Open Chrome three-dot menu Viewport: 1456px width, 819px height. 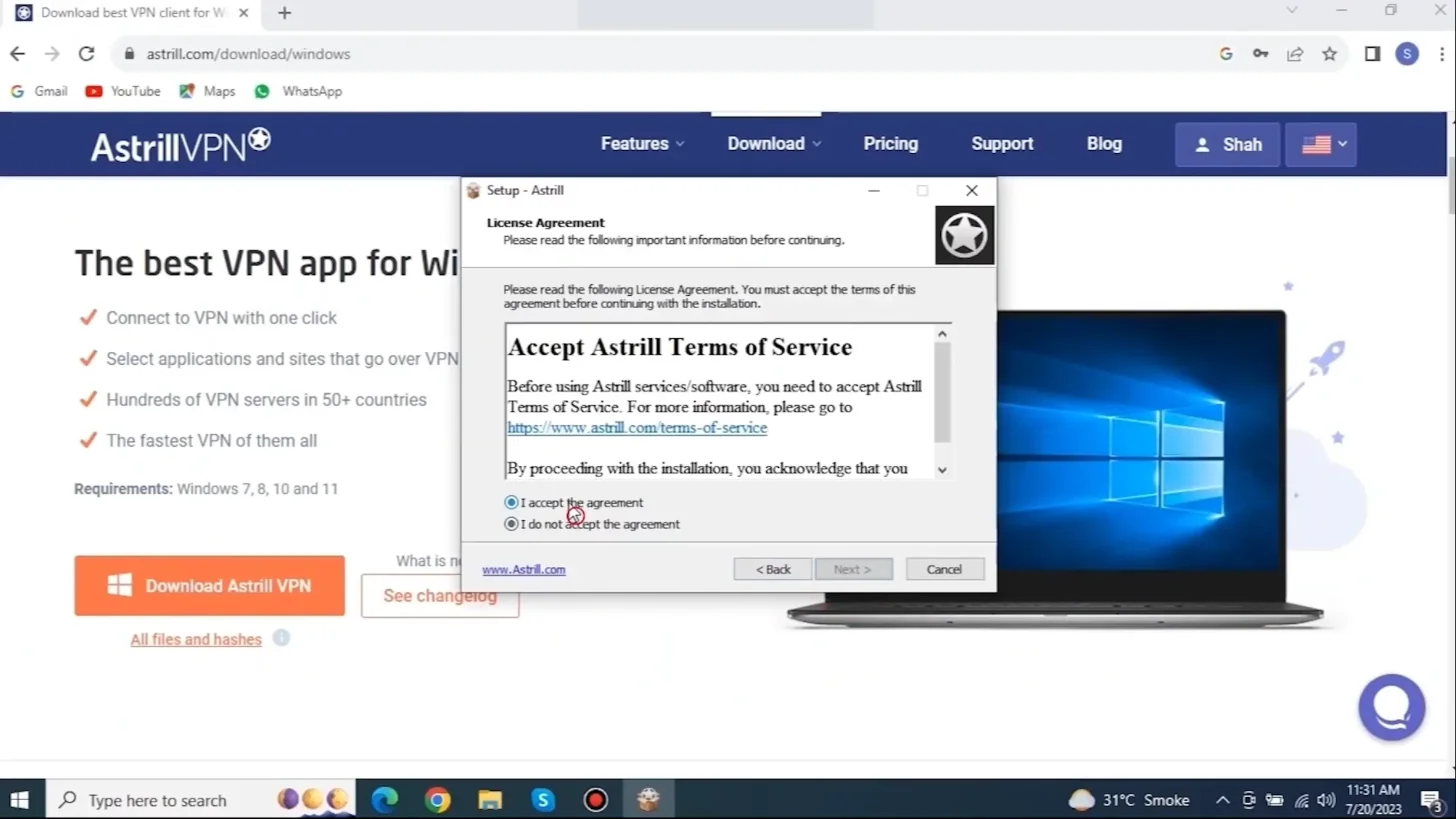coord(1441,54)
